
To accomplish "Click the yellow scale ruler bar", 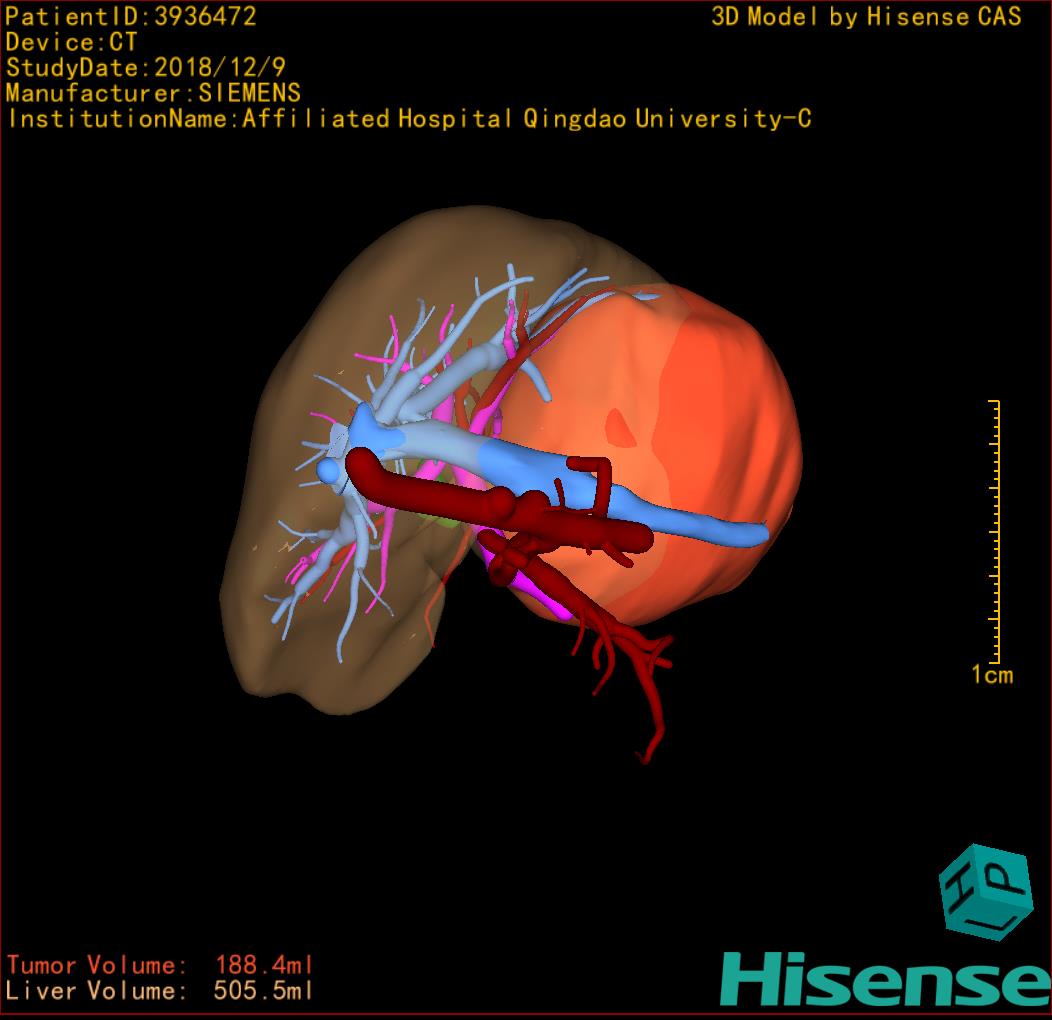I will (996, 530).
